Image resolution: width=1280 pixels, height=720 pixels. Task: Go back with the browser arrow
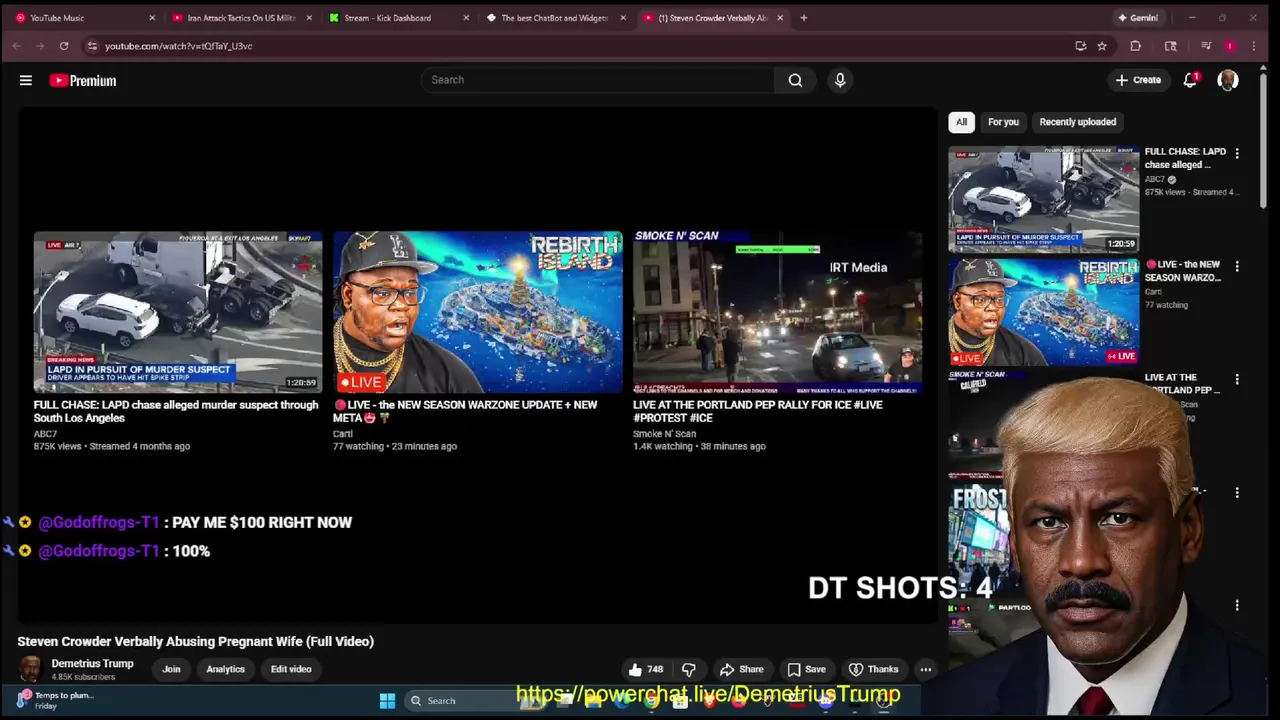[x=17, y=46]
